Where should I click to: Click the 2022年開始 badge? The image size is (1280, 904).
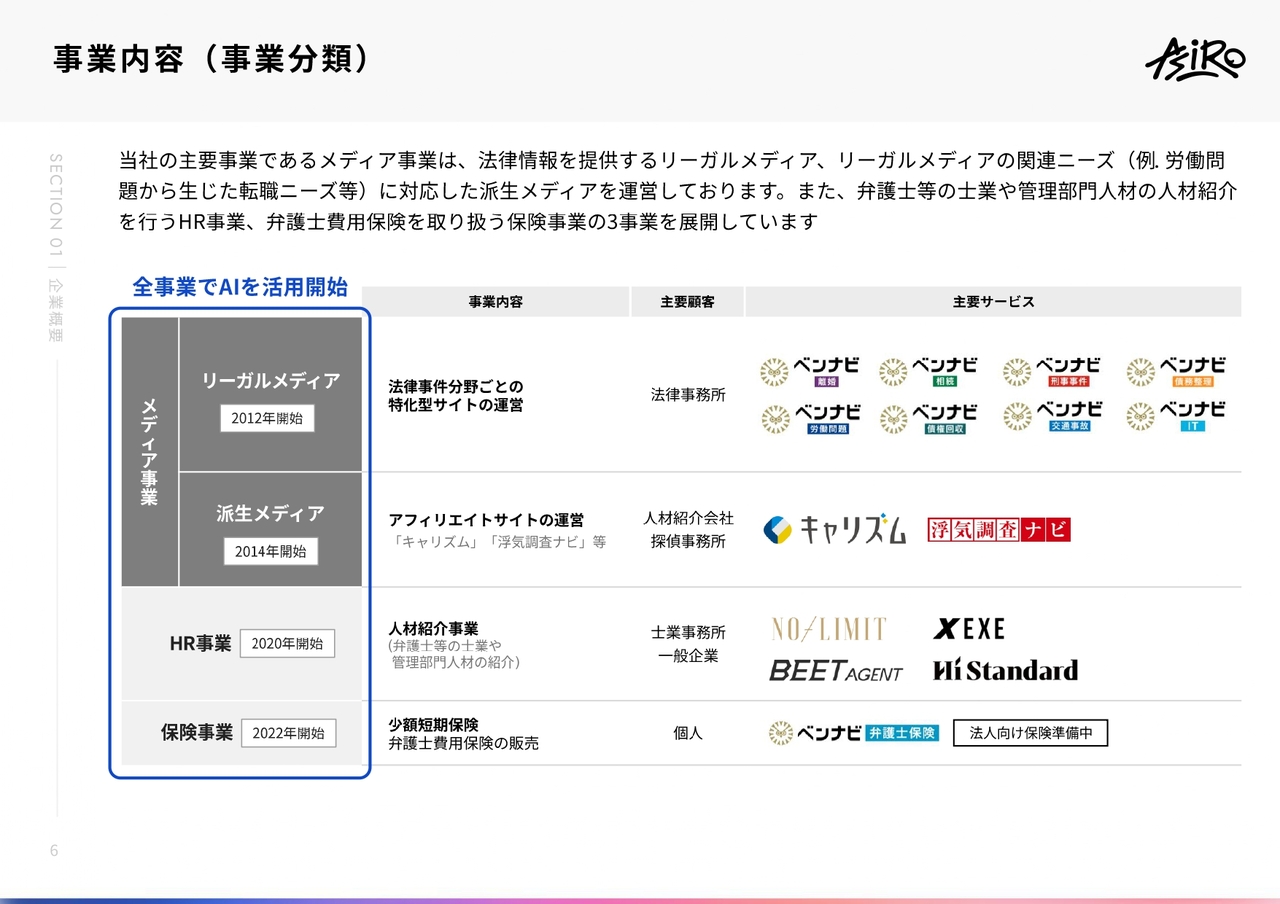(288, 733)
